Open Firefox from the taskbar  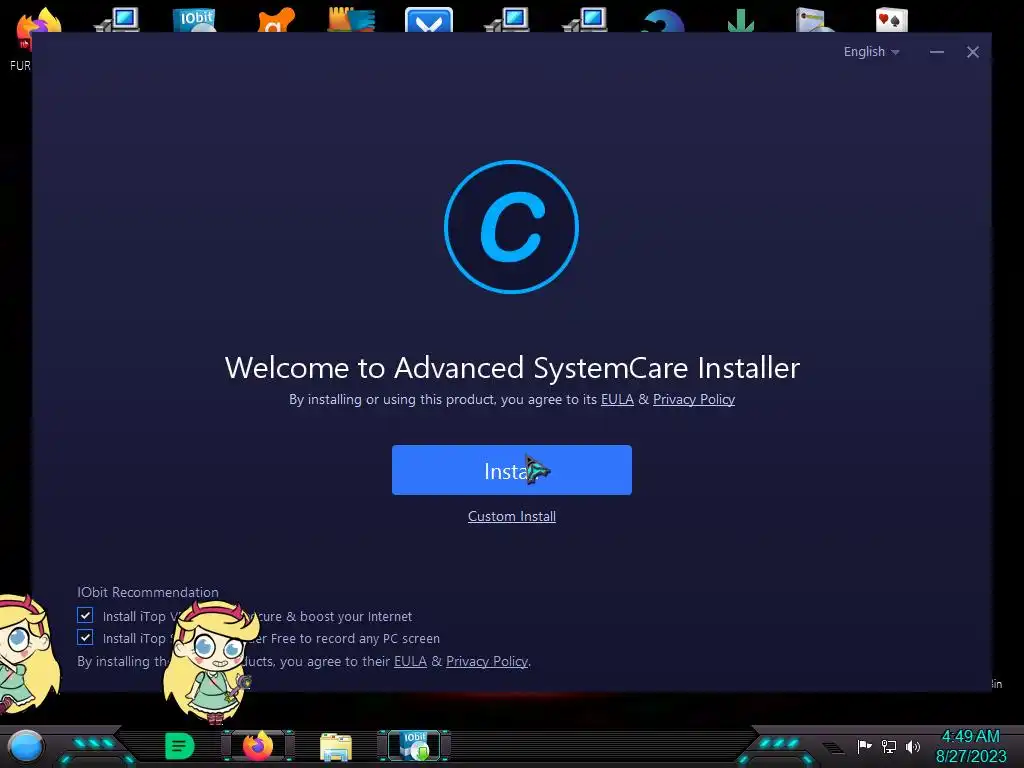click(x=258, y=746)
